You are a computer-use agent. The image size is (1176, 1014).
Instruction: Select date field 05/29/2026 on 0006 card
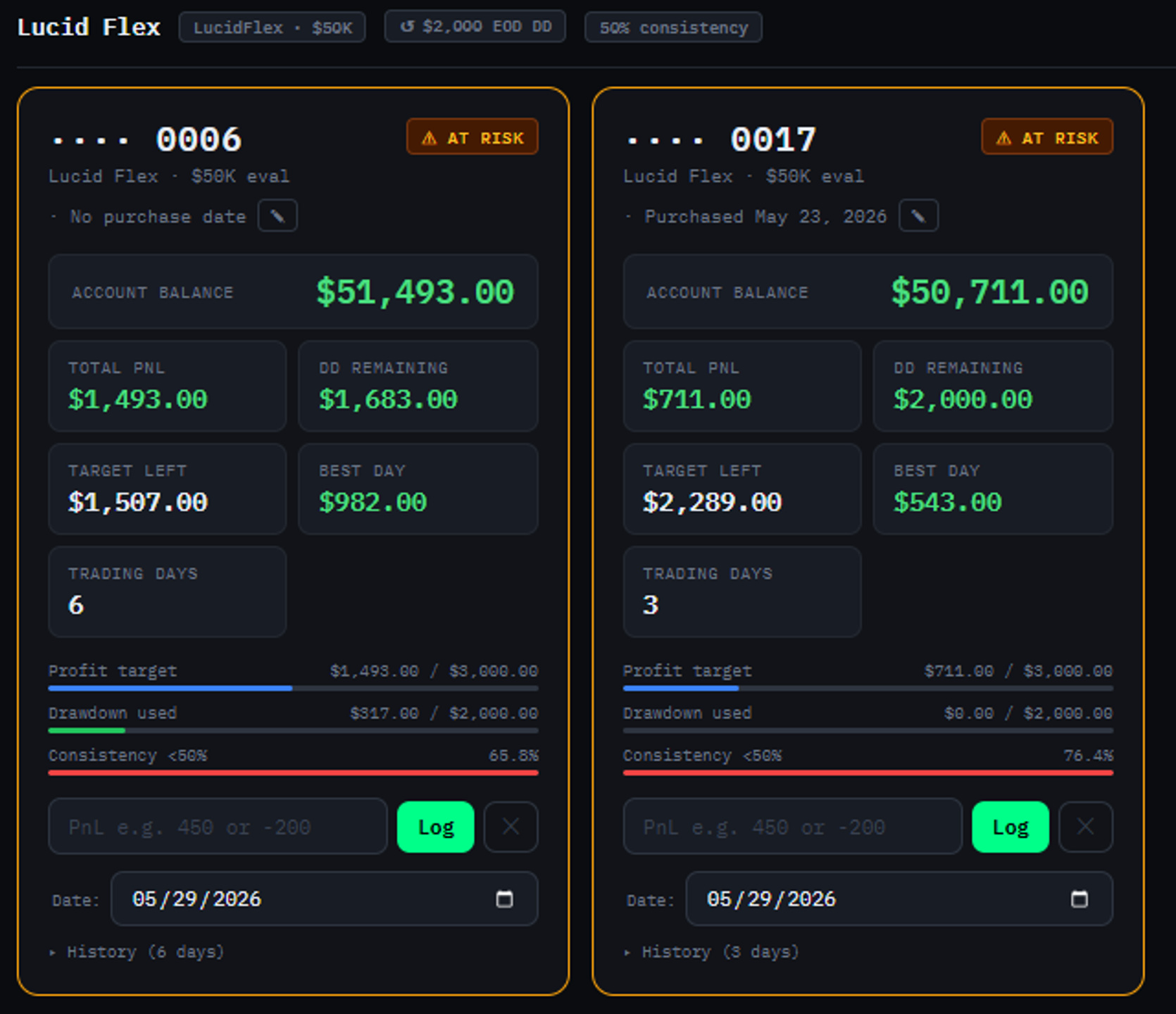325,899
